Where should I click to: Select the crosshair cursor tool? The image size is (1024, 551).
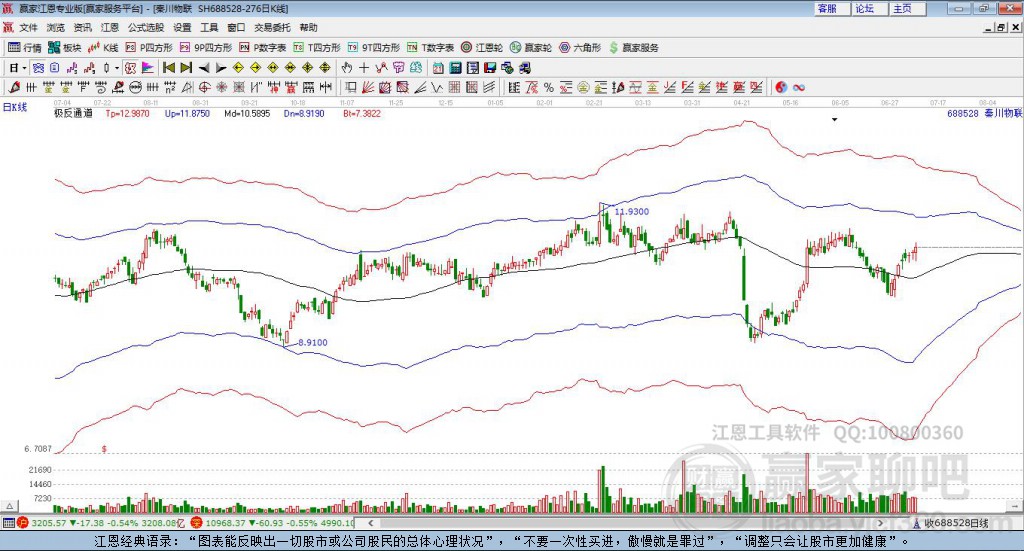click(x=364, y=68)
